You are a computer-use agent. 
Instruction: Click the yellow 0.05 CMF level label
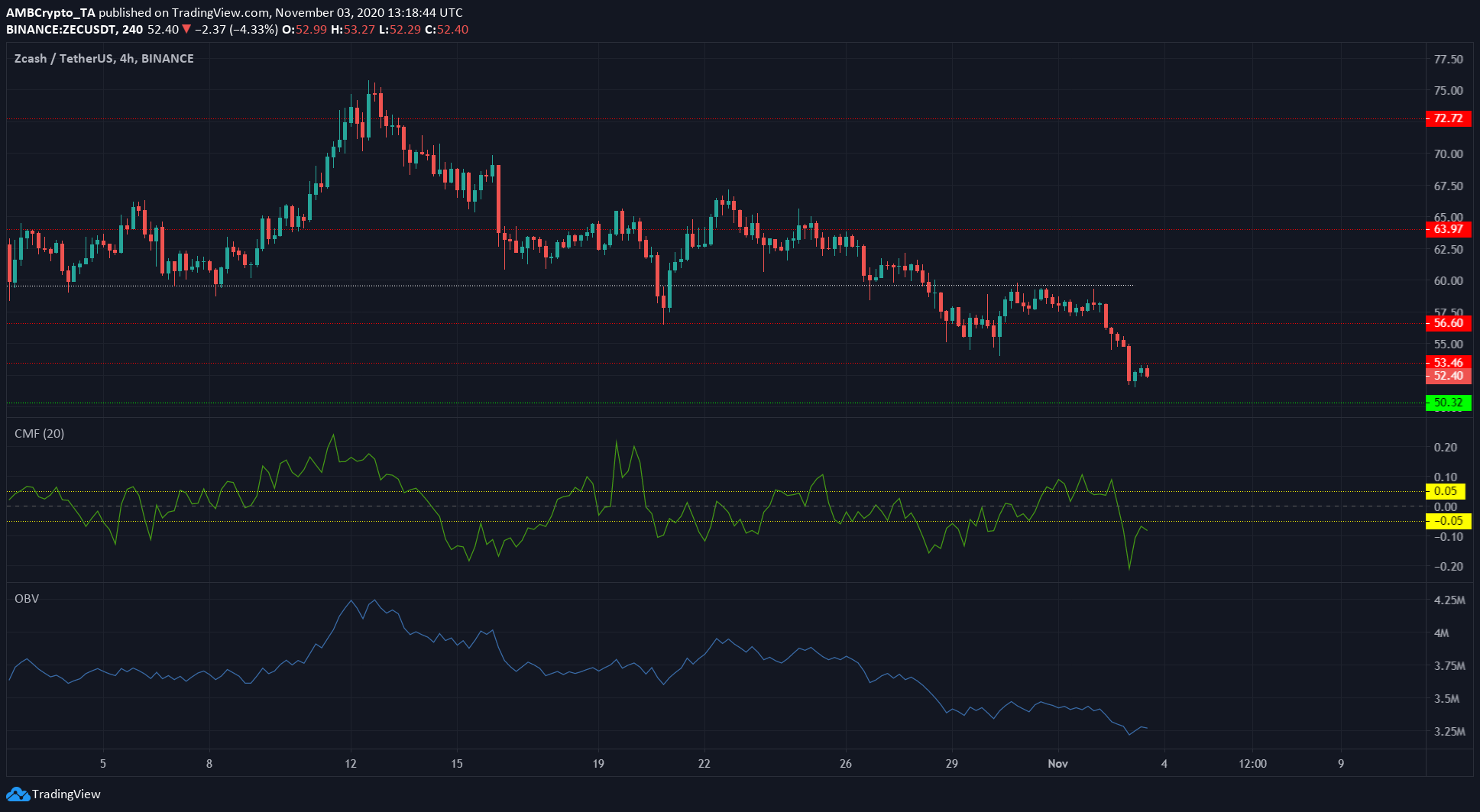[1445, 491]
